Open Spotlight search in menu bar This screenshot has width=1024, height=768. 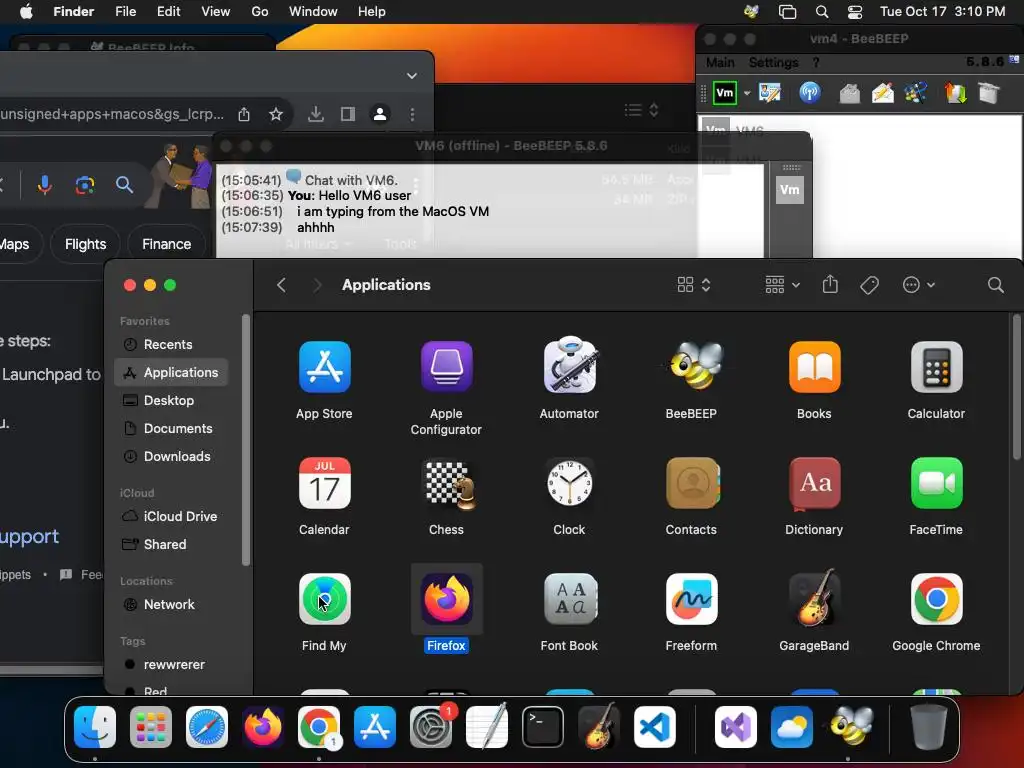pyautogui.click(x=822, y=12)
